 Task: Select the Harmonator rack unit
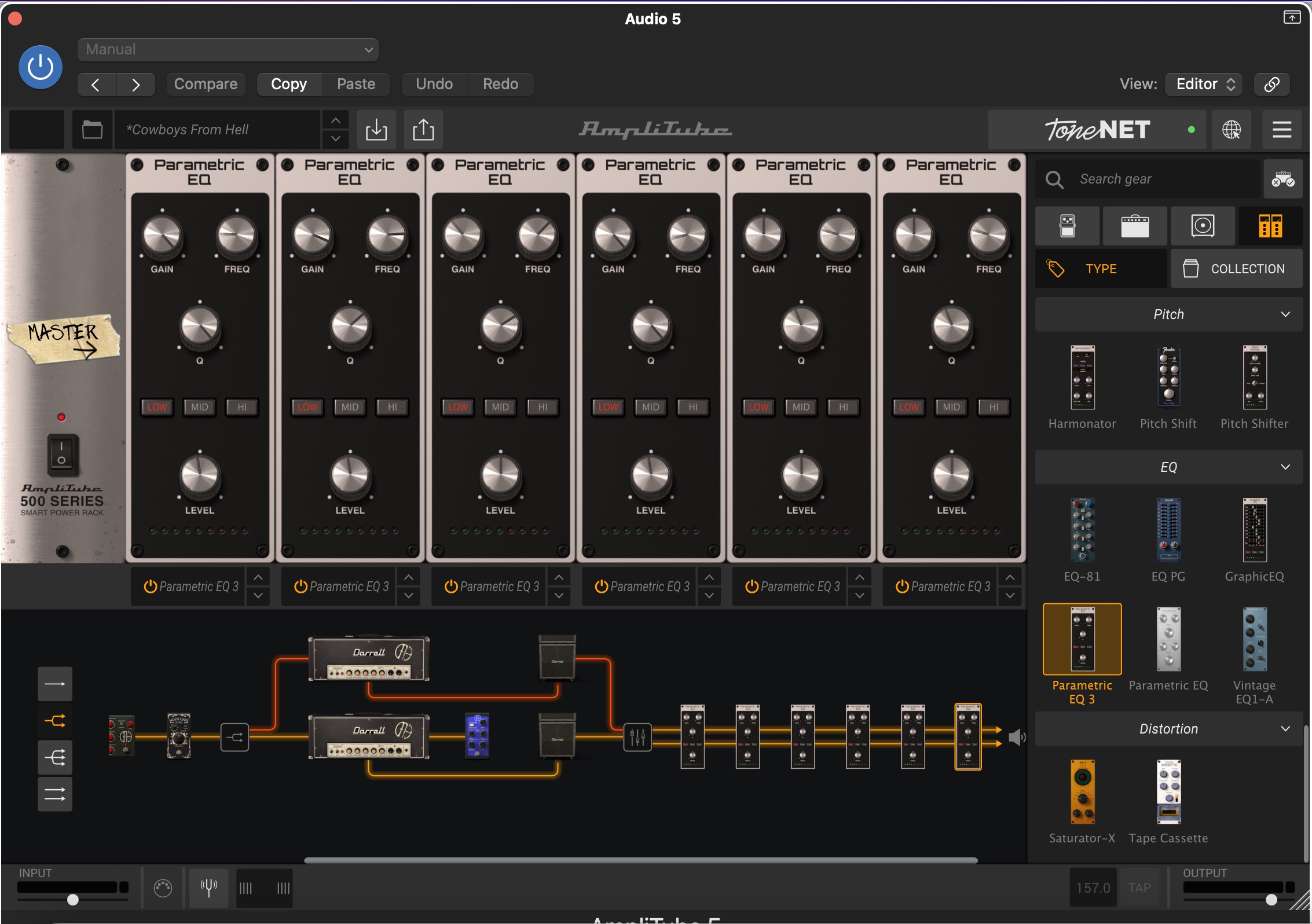1082,378
